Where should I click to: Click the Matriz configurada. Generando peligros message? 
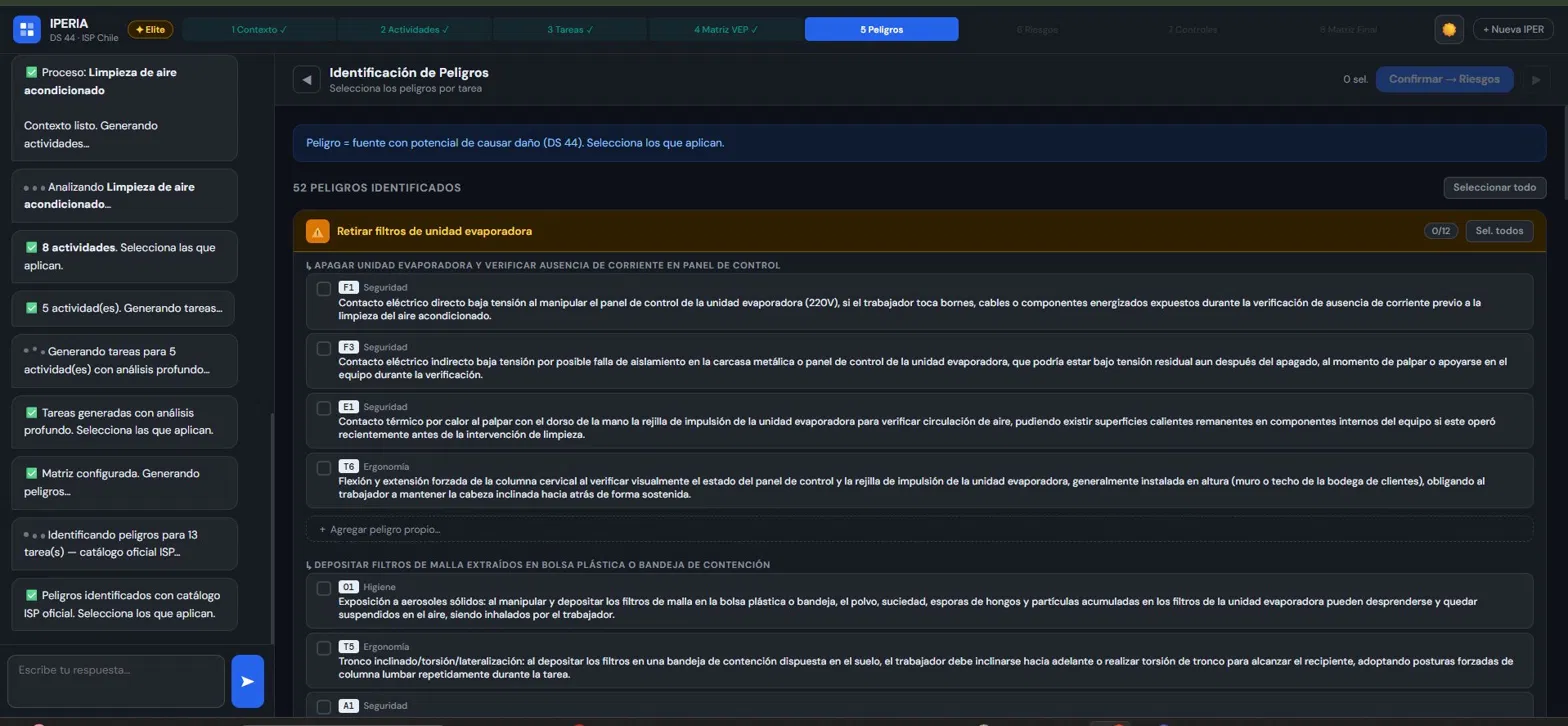click(x=124, y=482)
